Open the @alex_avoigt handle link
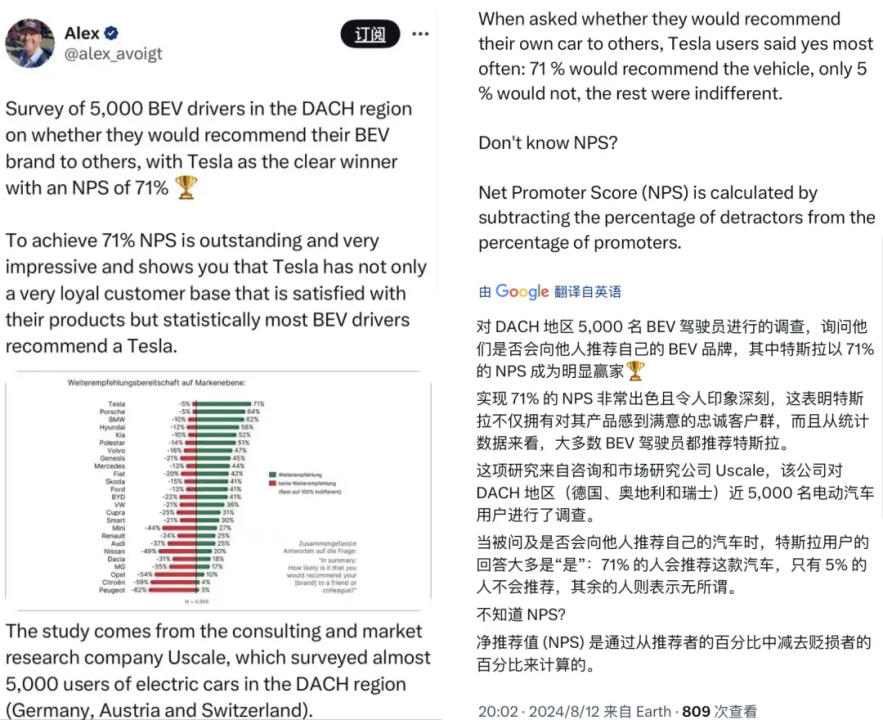The width and height of the screenshot is (883, 720). (113, 53)
